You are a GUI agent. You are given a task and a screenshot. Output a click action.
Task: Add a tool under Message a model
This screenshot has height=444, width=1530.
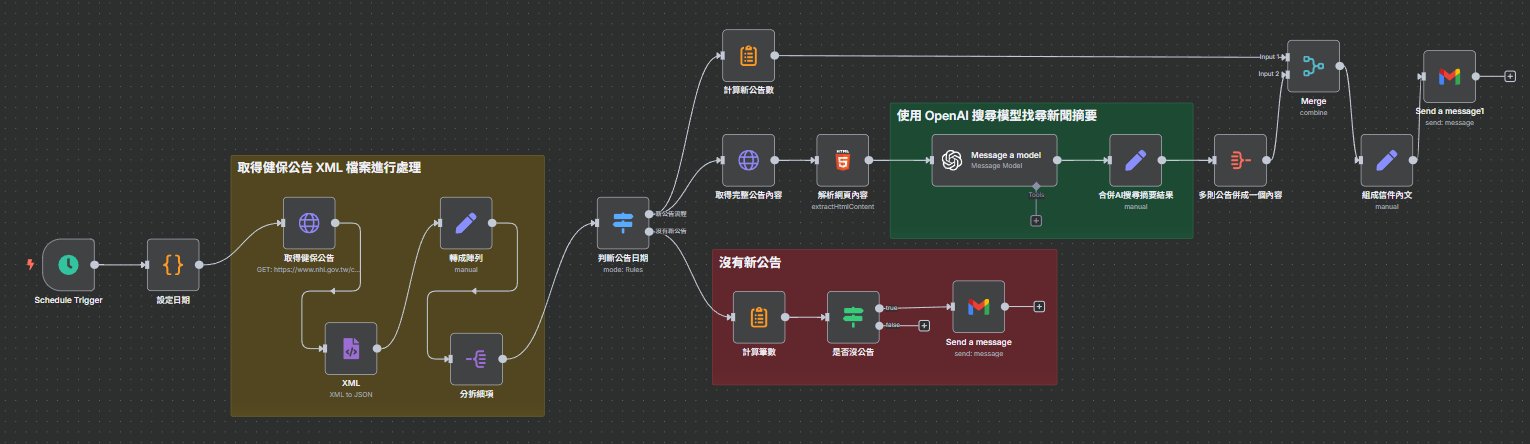tap(1036, 220)
